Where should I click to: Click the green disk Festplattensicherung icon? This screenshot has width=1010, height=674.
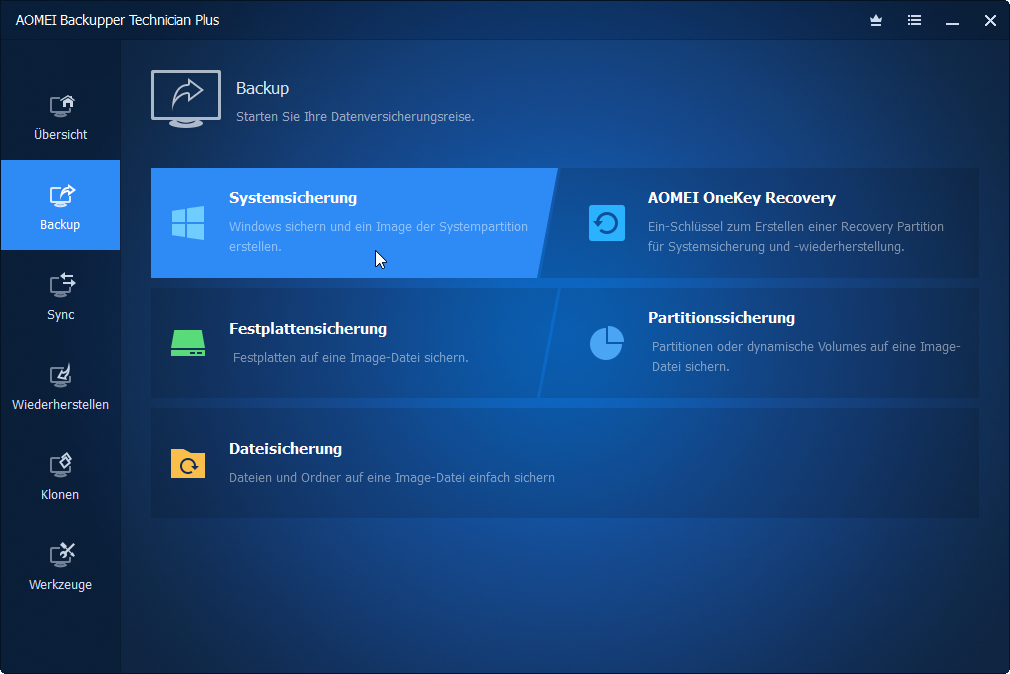[x=188, y=343]
